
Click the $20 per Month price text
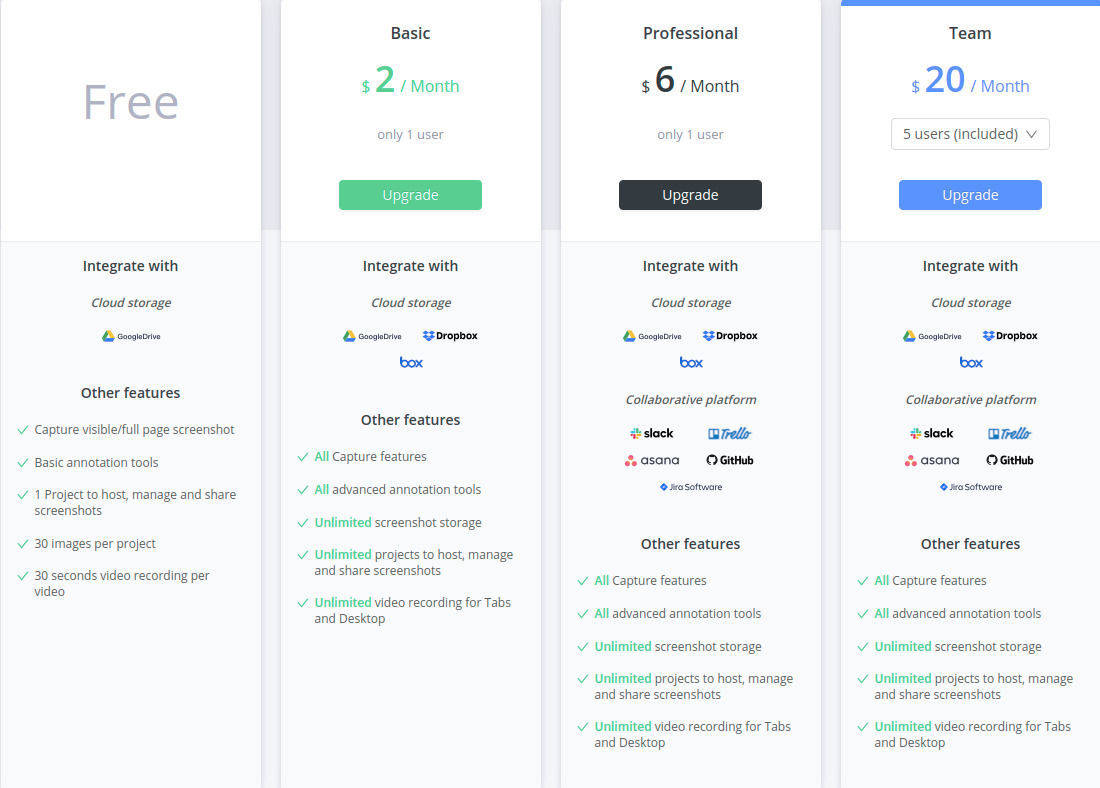[970, 85]
